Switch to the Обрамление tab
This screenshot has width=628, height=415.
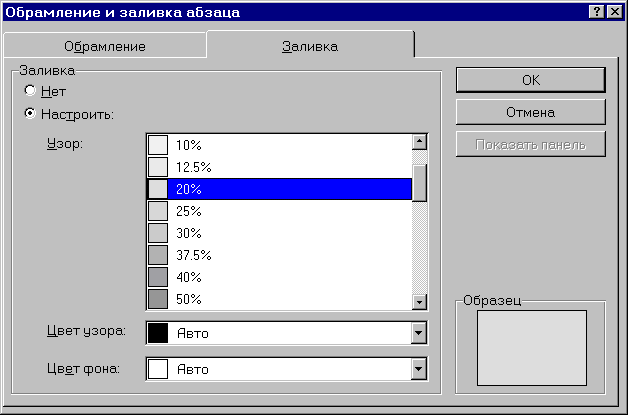pyautogui.click(x=105, y=46)
